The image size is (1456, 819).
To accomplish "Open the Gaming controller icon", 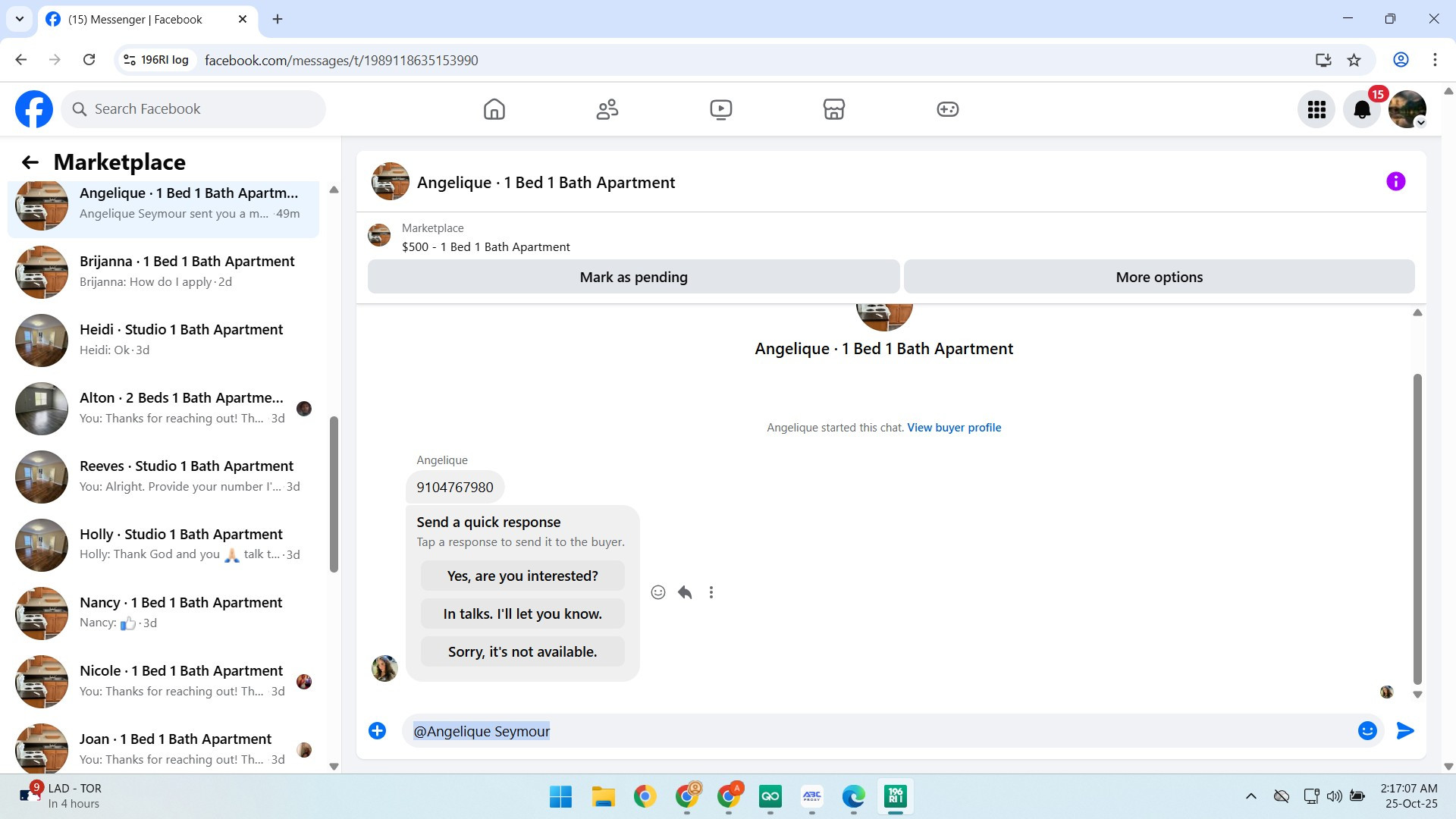I will [947, 109].
